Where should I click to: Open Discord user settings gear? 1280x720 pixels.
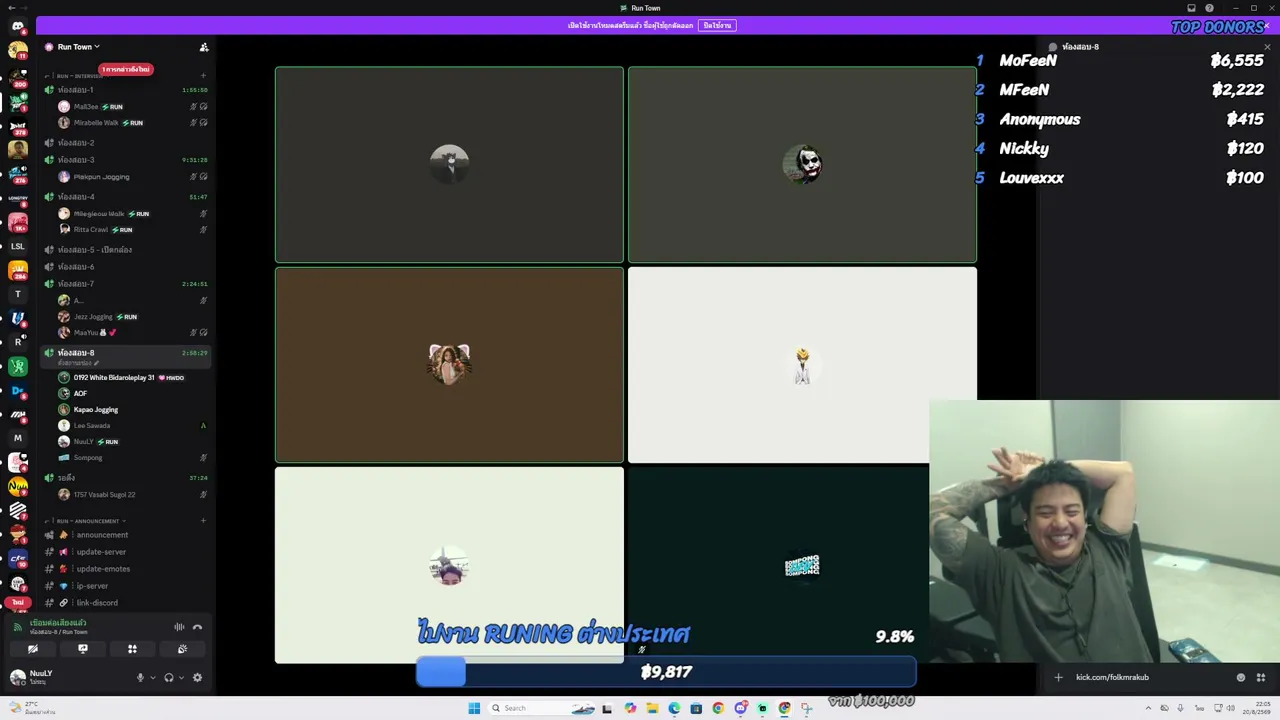(x=197, y=678)
